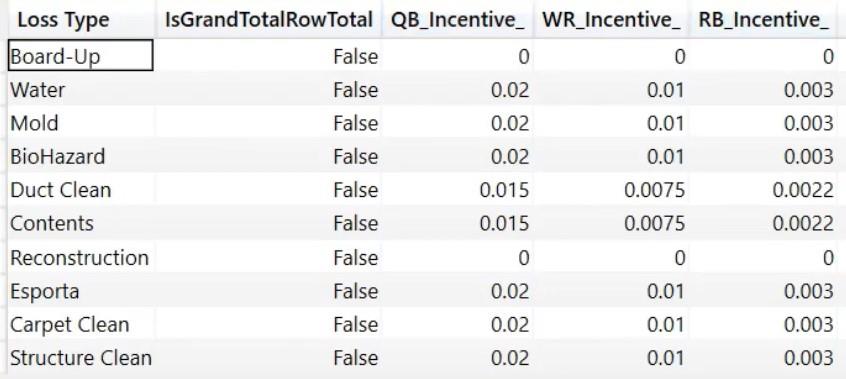Select the BioHazard loss type cell

[58, 157]
